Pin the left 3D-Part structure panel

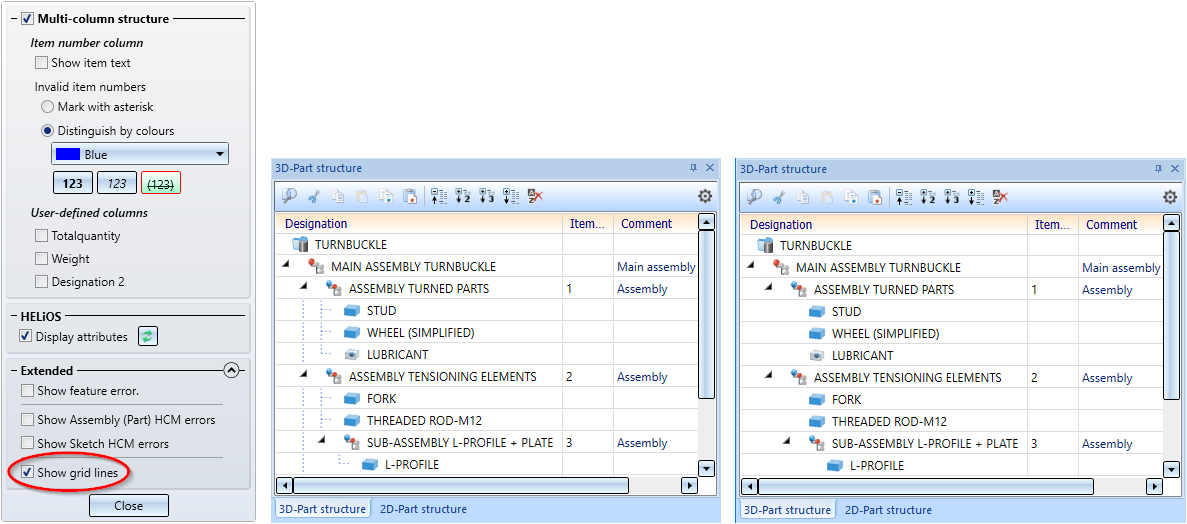(693, 168)
